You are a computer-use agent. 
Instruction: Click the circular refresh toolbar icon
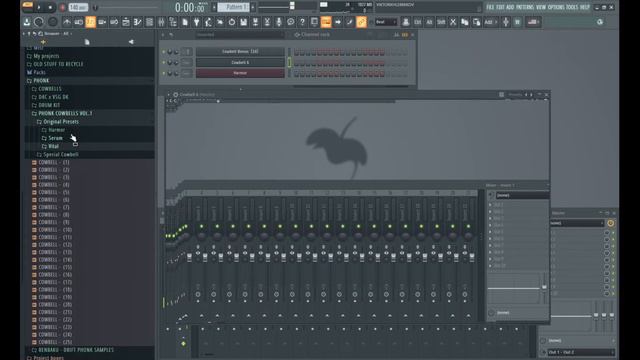pyautogui.click(x=232, y=22)
